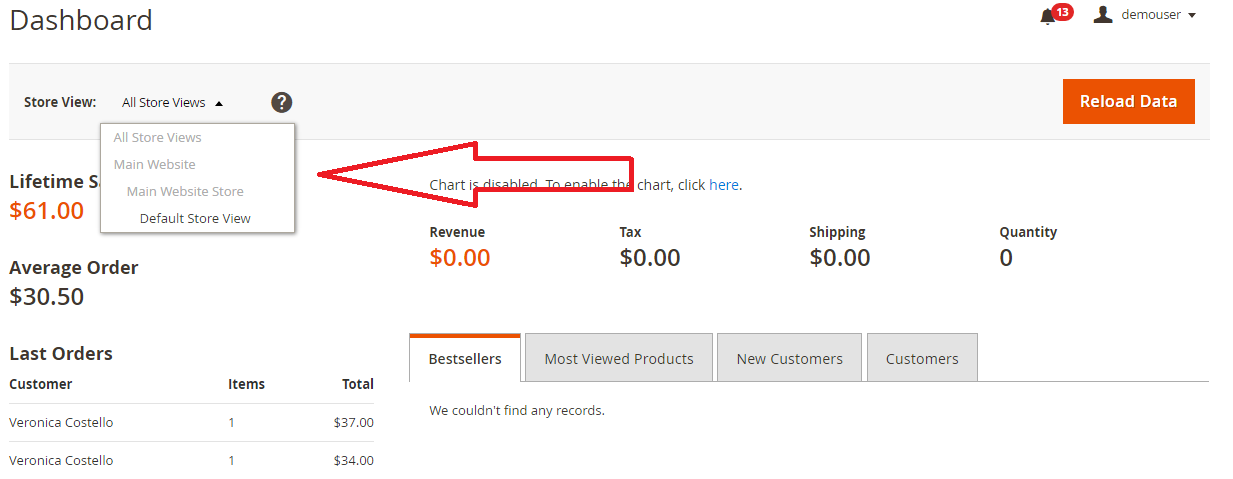The image size is (1233, 479).
Task: Switch to the Bestsellers tab
Action: (465, 358)
